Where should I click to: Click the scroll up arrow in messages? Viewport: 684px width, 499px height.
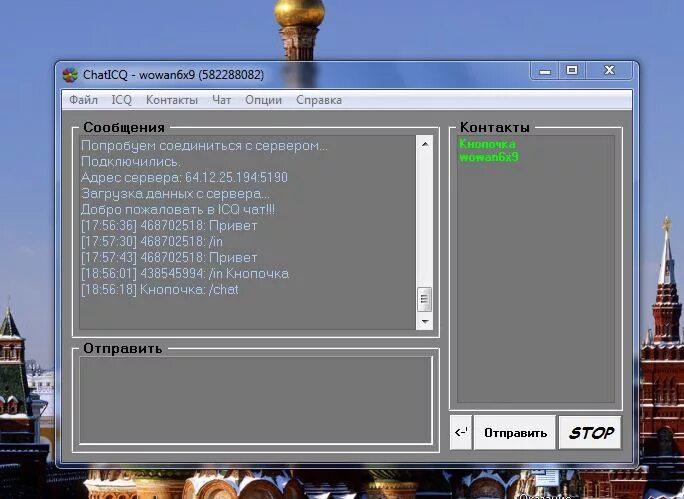coord(425,144)
